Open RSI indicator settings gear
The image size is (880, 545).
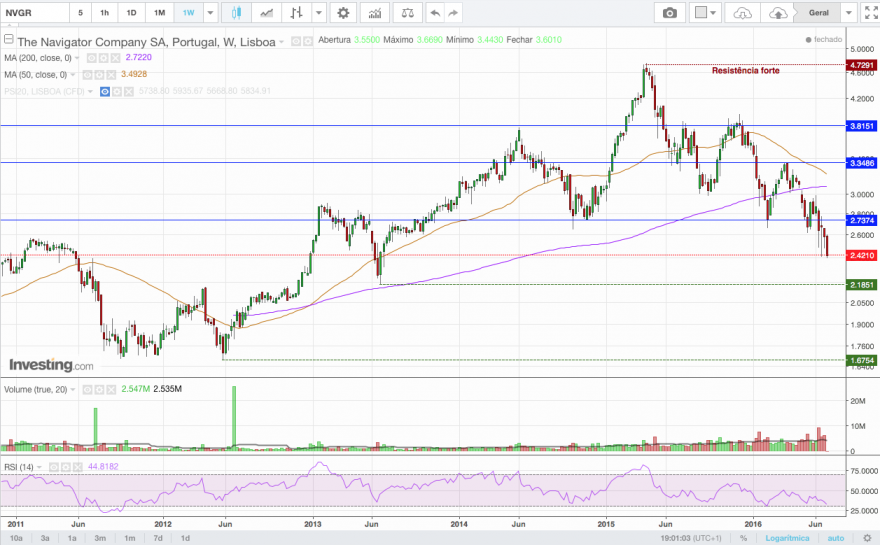point(66,467)
